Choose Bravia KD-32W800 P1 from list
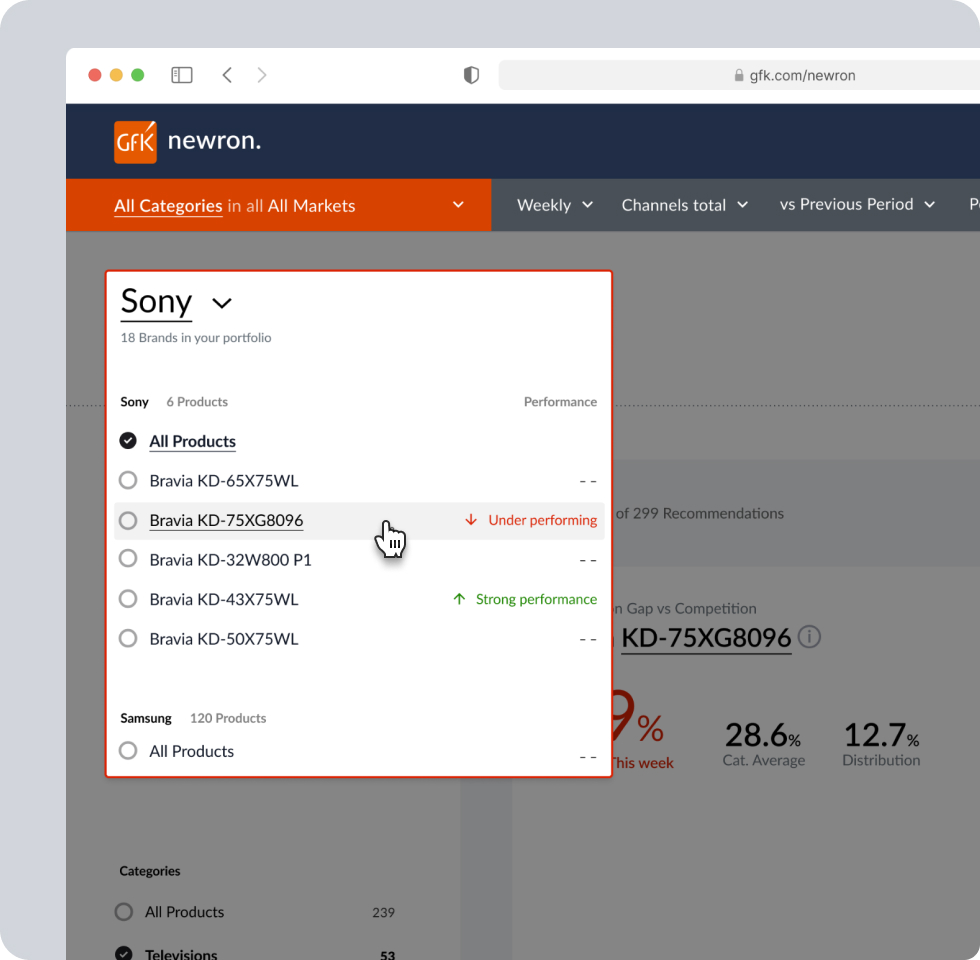 pos(230,560)
